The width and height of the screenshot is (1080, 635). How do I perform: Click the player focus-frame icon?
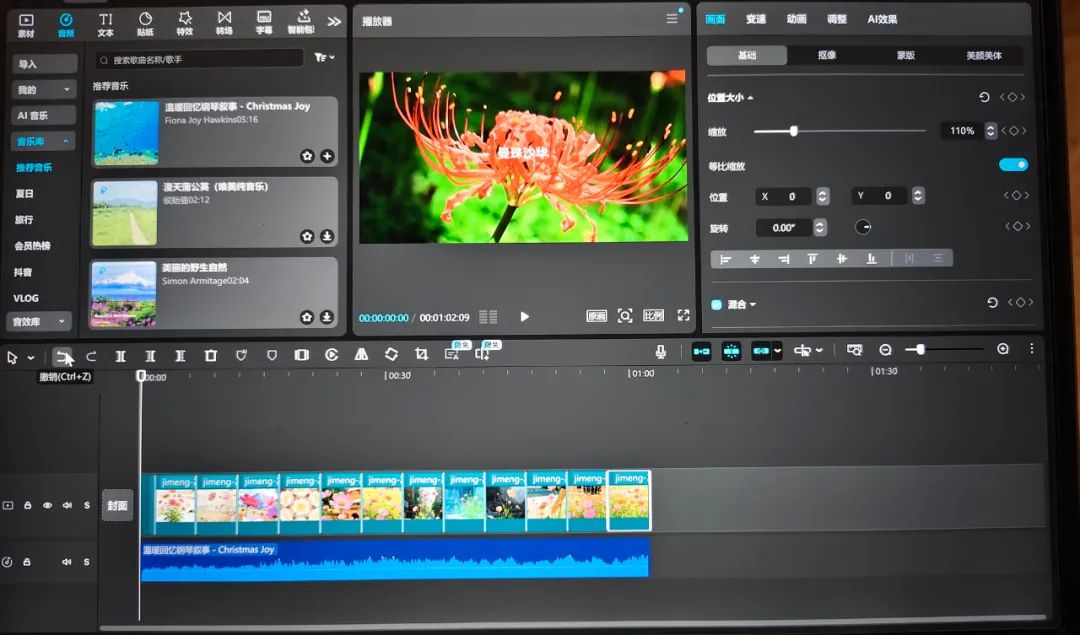click(x=625, y=315)
